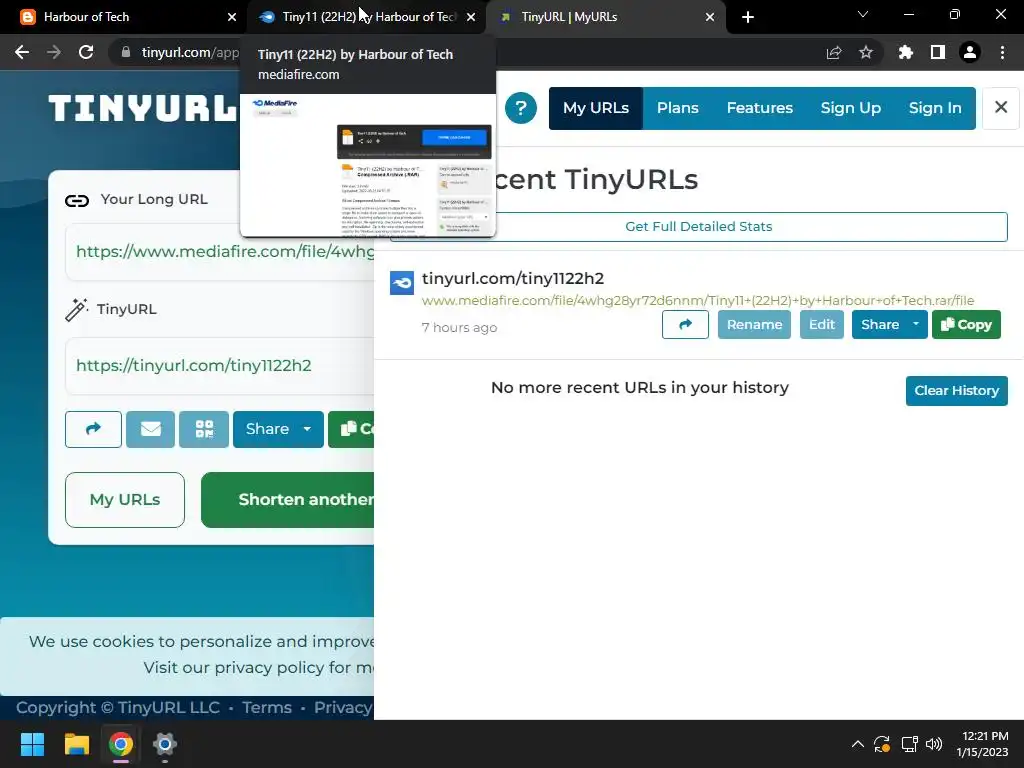This screenshot has height=768, width=1024.
Task: Open the Chrome tab search chevron
Action: tap(862, 14)
